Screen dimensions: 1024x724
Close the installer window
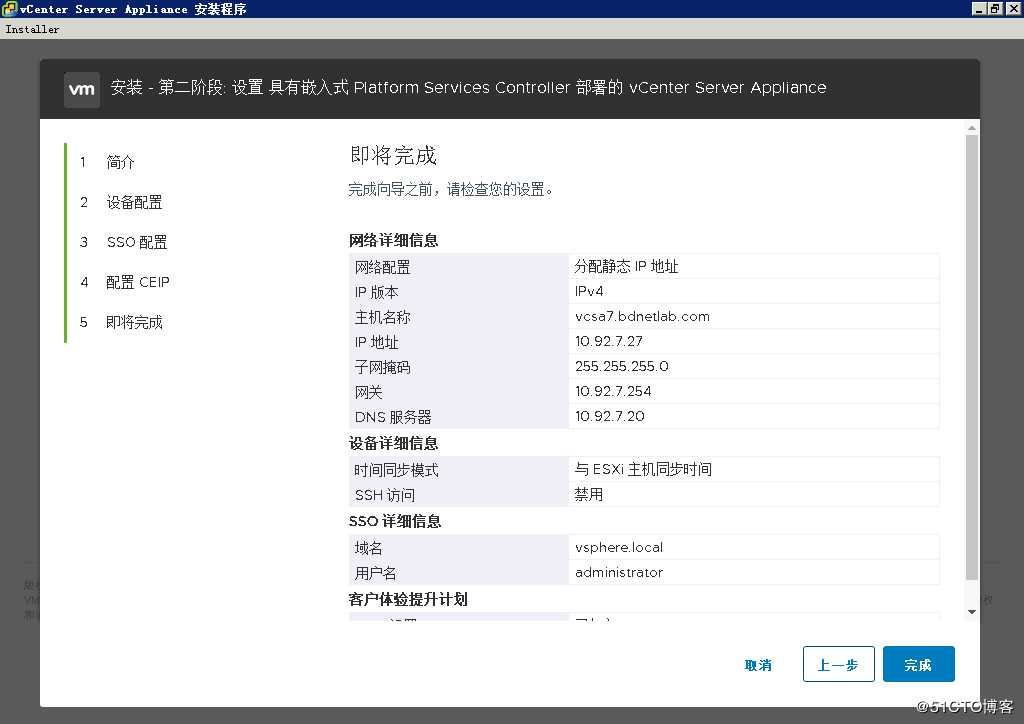click(1013, 8)
